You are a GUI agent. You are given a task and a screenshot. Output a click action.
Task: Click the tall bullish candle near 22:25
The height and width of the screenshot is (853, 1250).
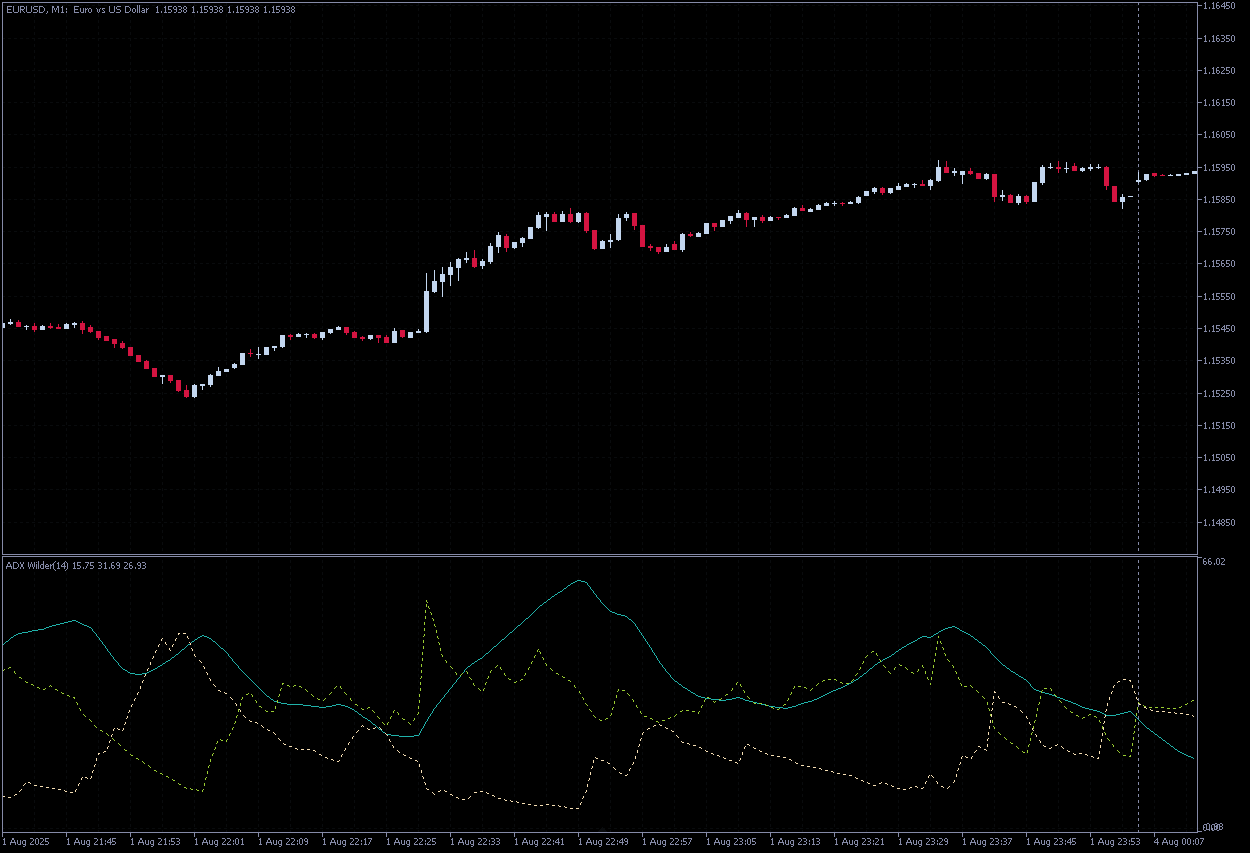(x=427, y=310)
